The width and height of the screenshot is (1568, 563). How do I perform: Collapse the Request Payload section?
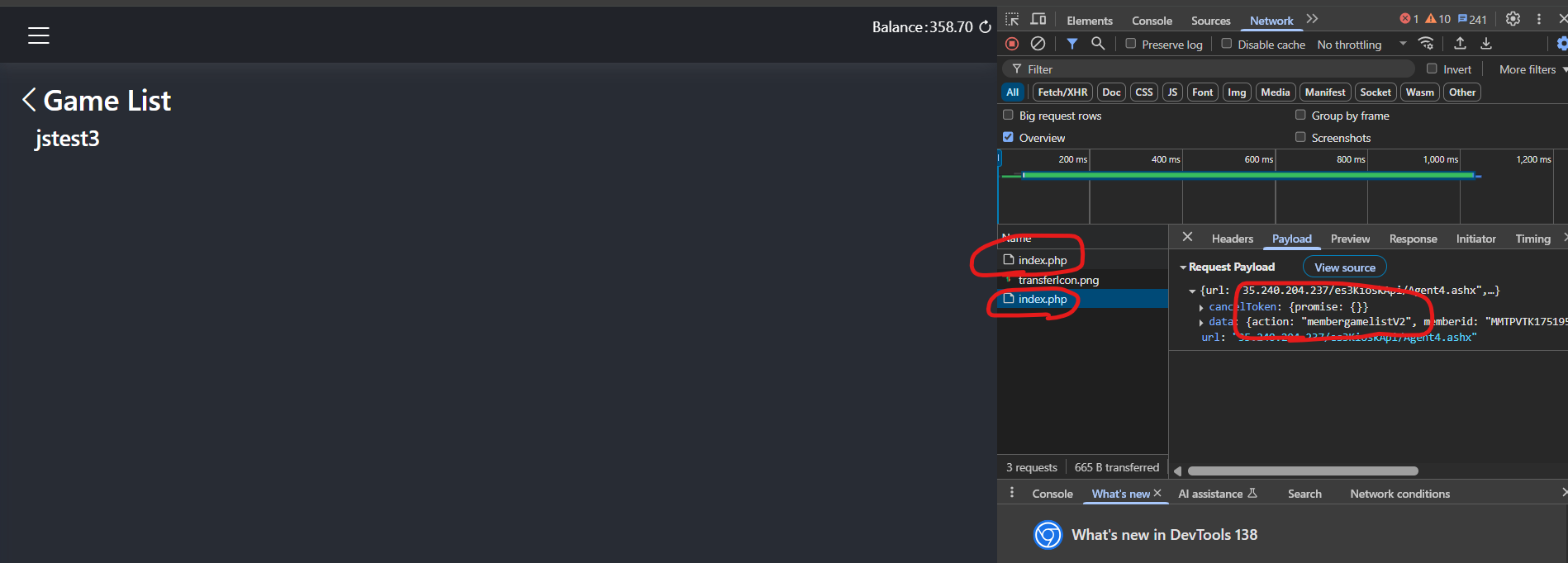click(x=1183, y=267)
